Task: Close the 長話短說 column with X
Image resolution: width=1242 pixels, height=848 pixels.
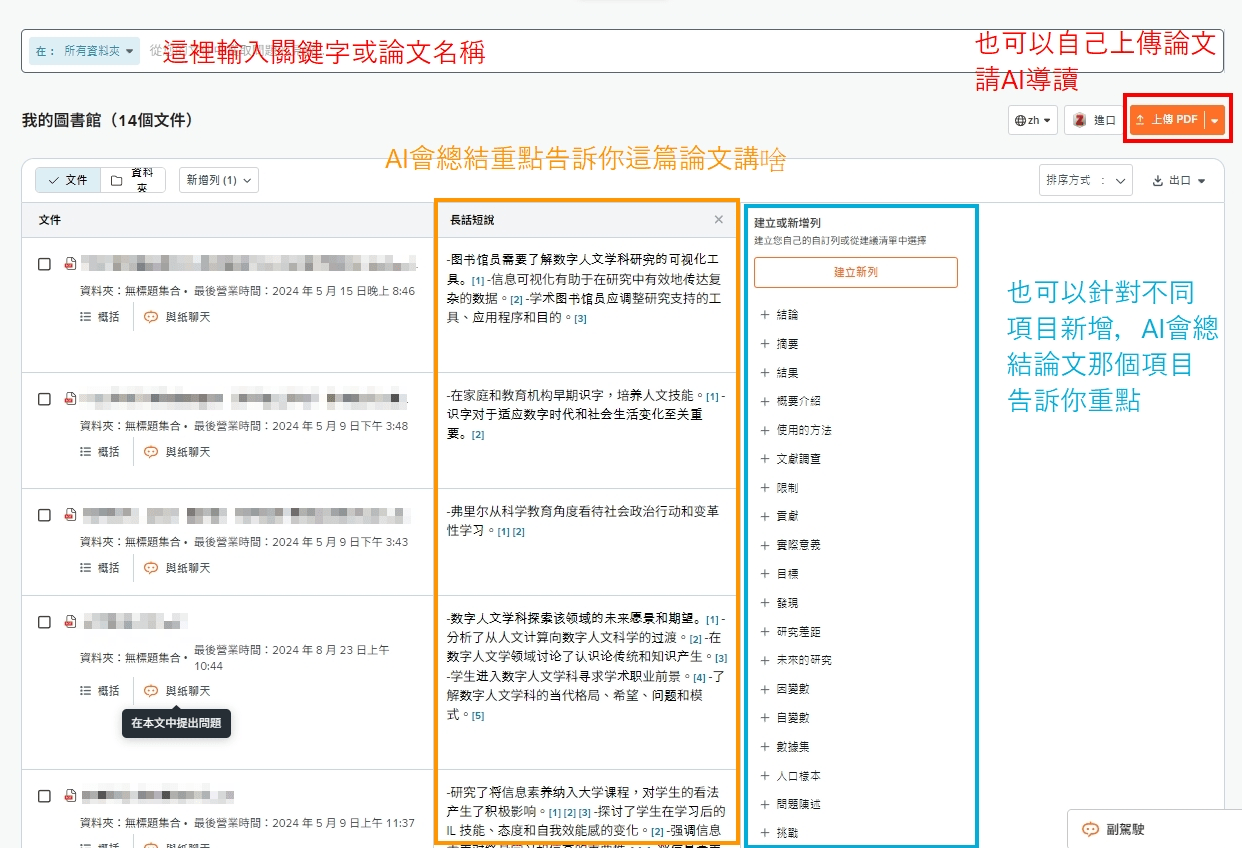Action: pyautogui.click(x=718, y=220)
